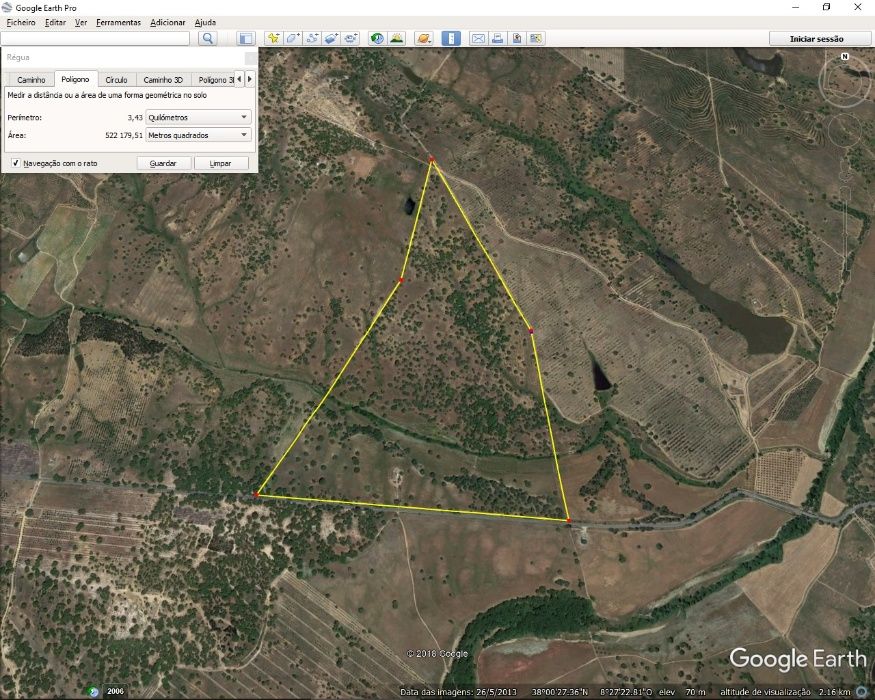Open the Metros quadrados unit dropdown
Screen dimensions: 875x700
198,135
